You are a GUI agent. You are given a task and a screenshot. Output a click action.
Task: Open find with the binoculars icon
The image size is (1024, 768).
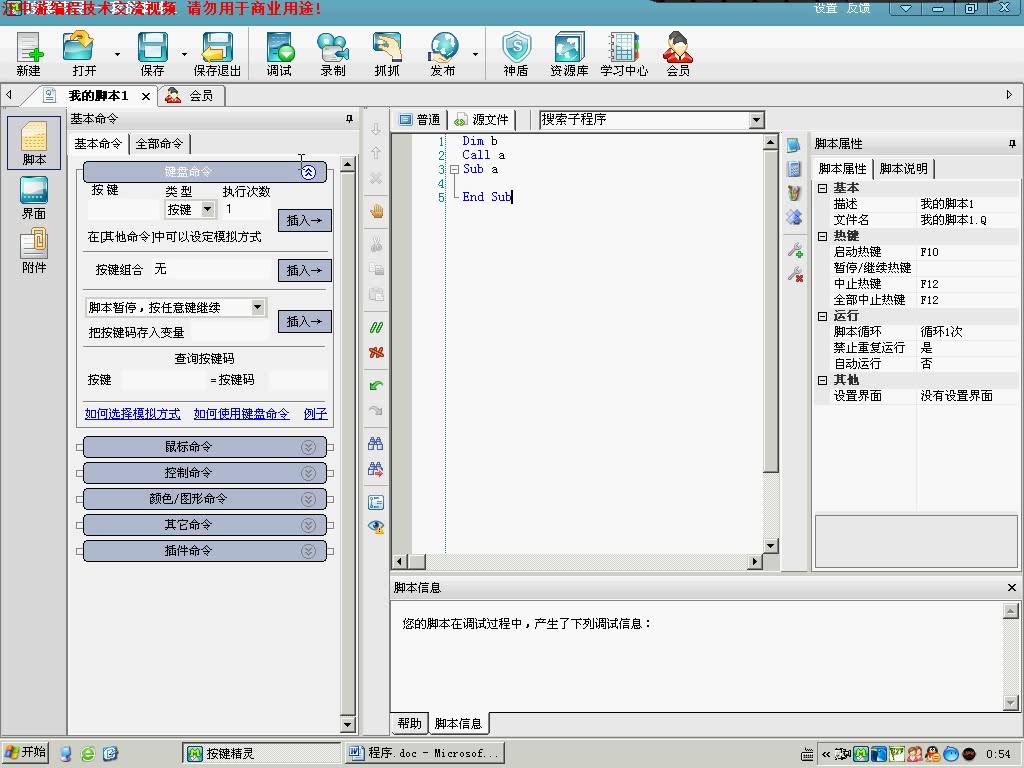[376, 443]
